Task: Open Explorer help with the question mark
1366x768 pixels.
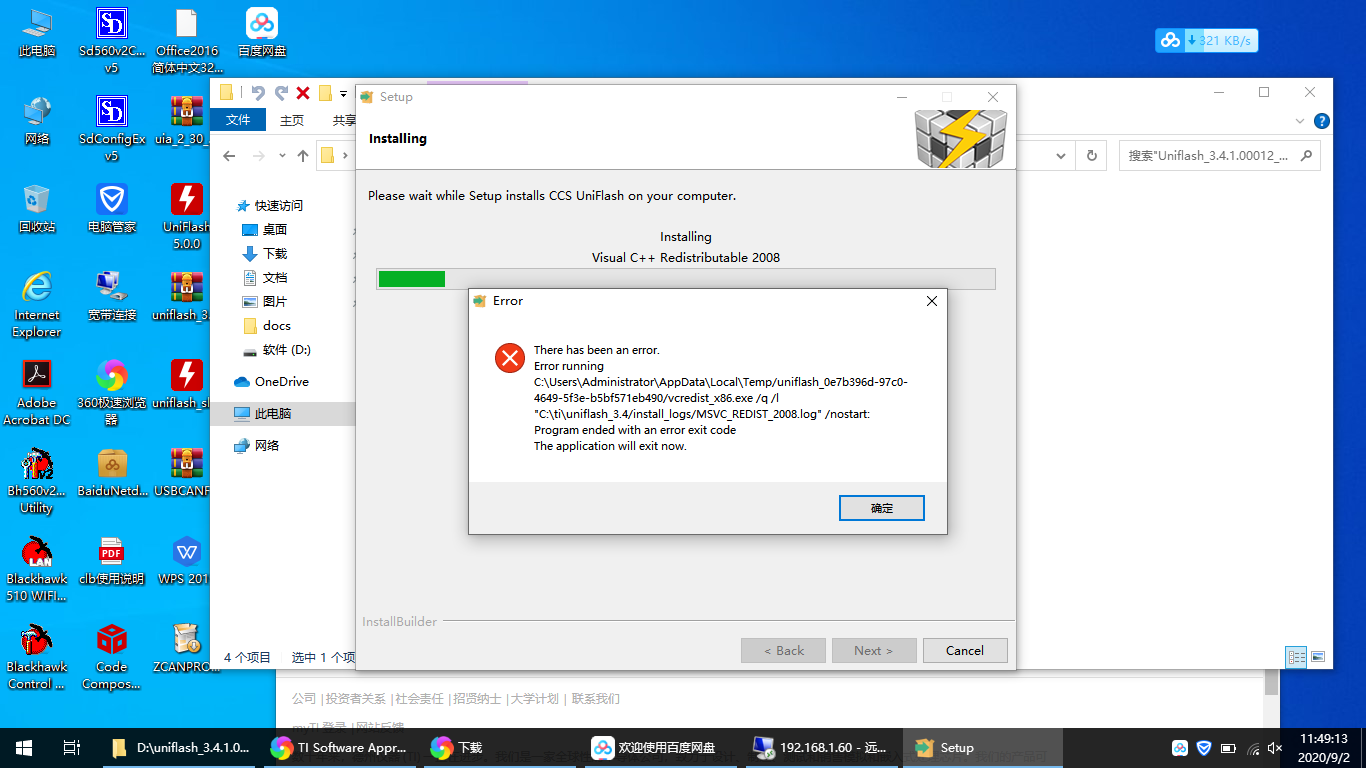Action: [1322, 121]
